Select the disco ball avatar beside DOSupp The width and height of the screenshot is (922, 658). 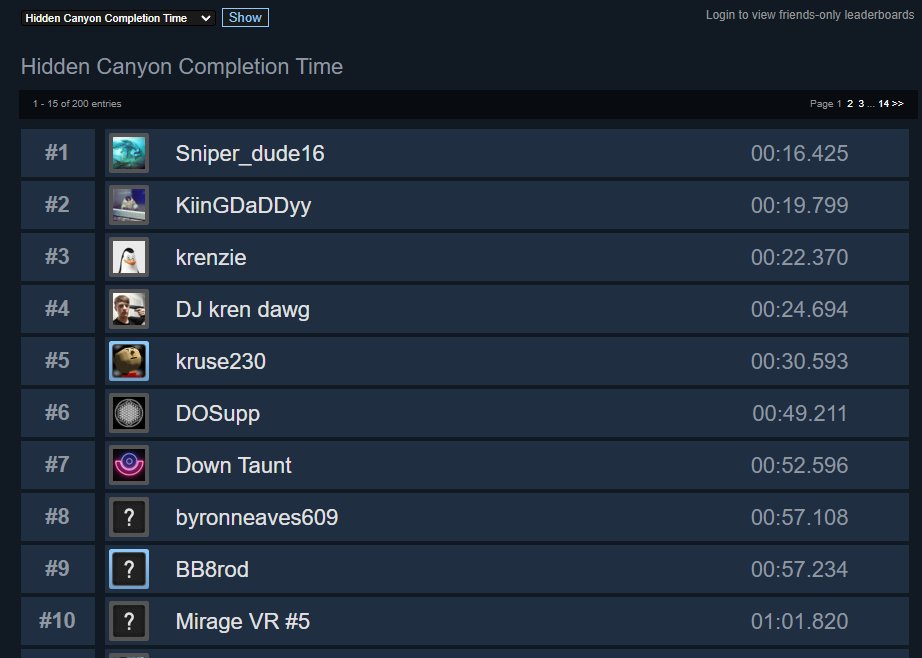(129, 413)
